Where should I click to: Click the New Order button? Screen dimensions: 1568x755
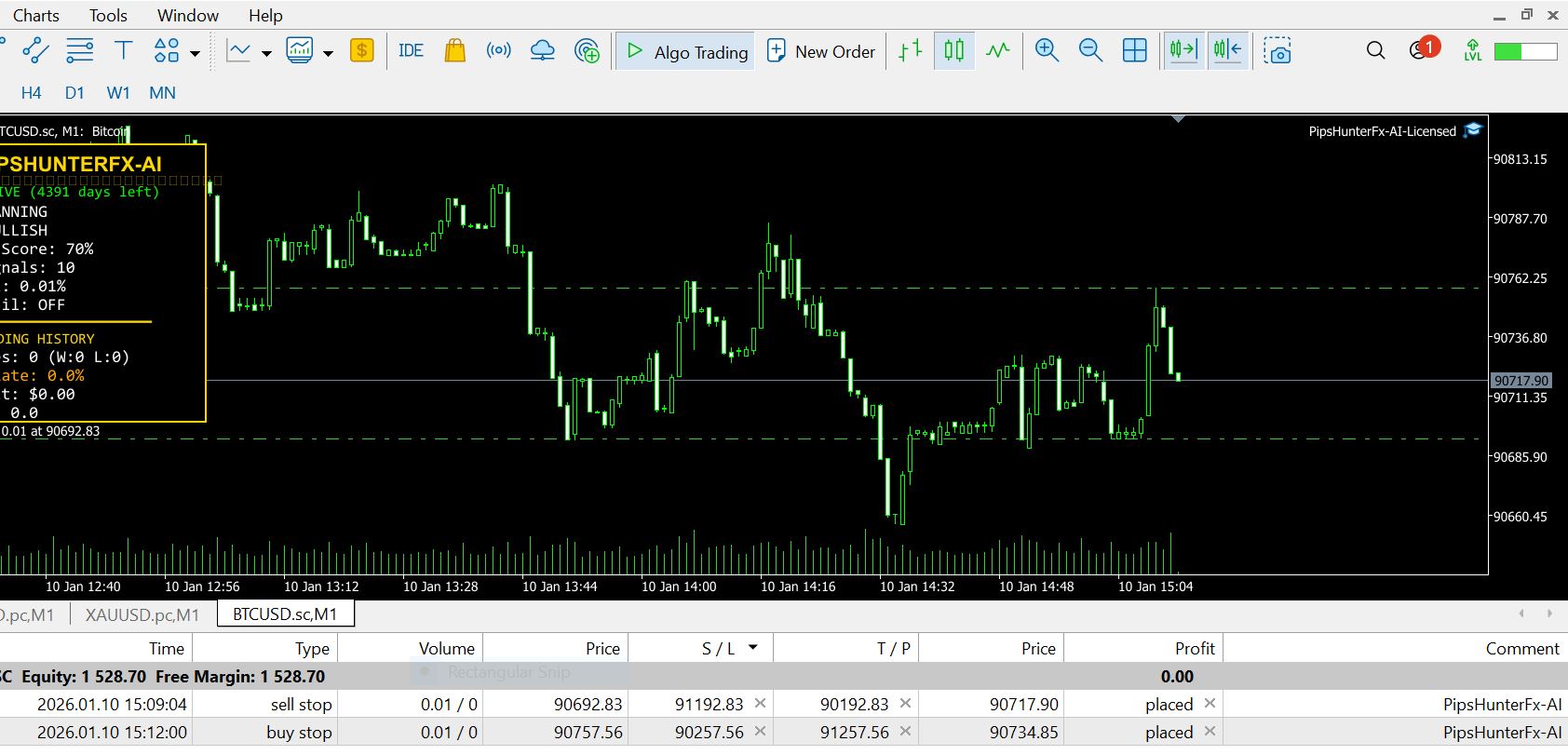821,51
